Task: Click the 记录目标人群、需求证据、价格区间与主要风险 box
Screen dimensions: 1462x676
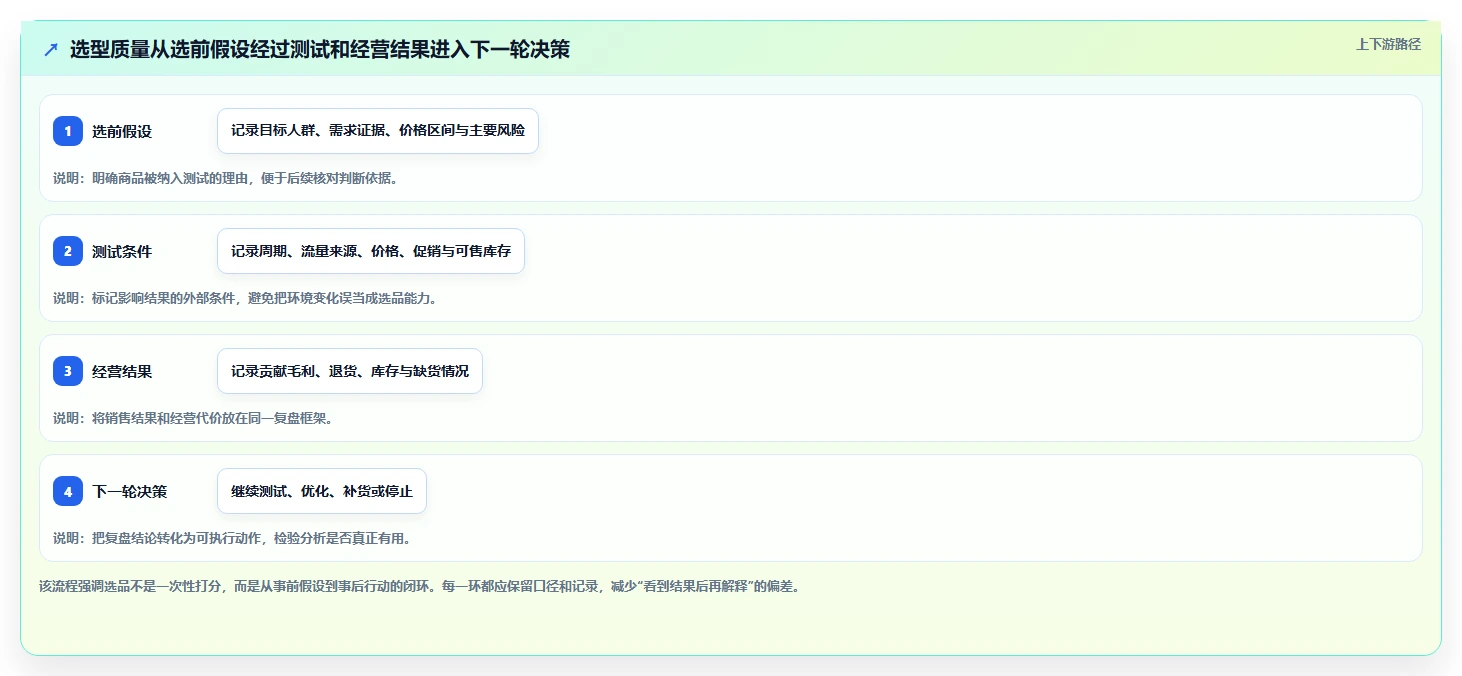Action: 378,131
